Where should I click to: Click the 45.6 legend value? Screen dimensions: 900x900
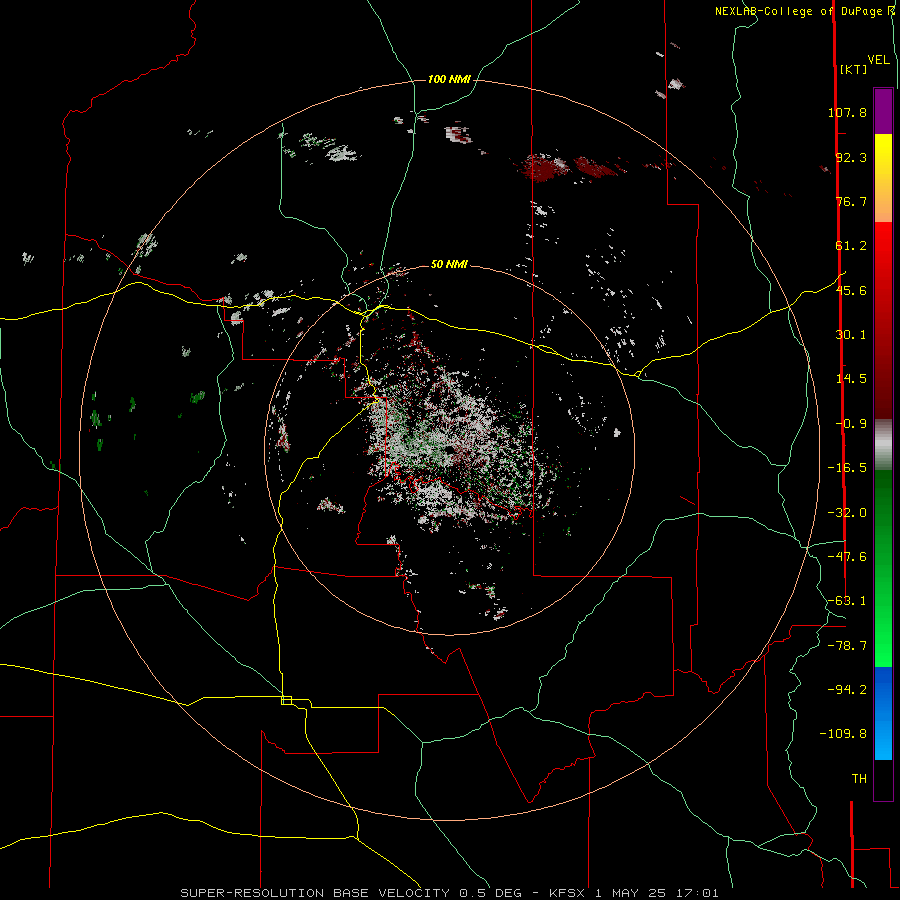pyautogui.click(x=851, y=290)
